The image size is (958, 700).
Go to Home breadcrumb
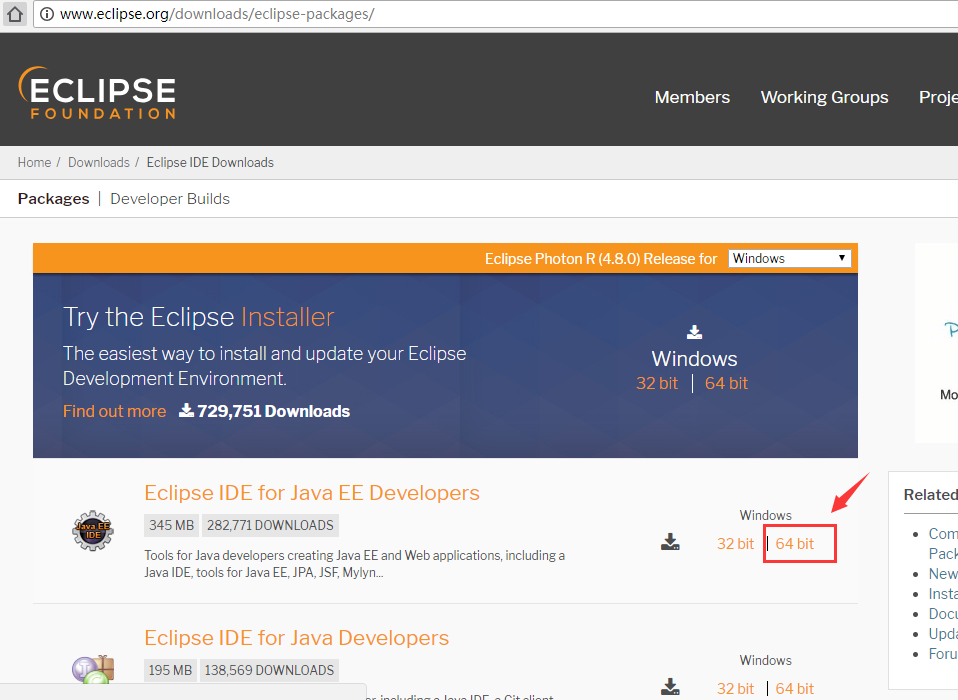(34, 162)
